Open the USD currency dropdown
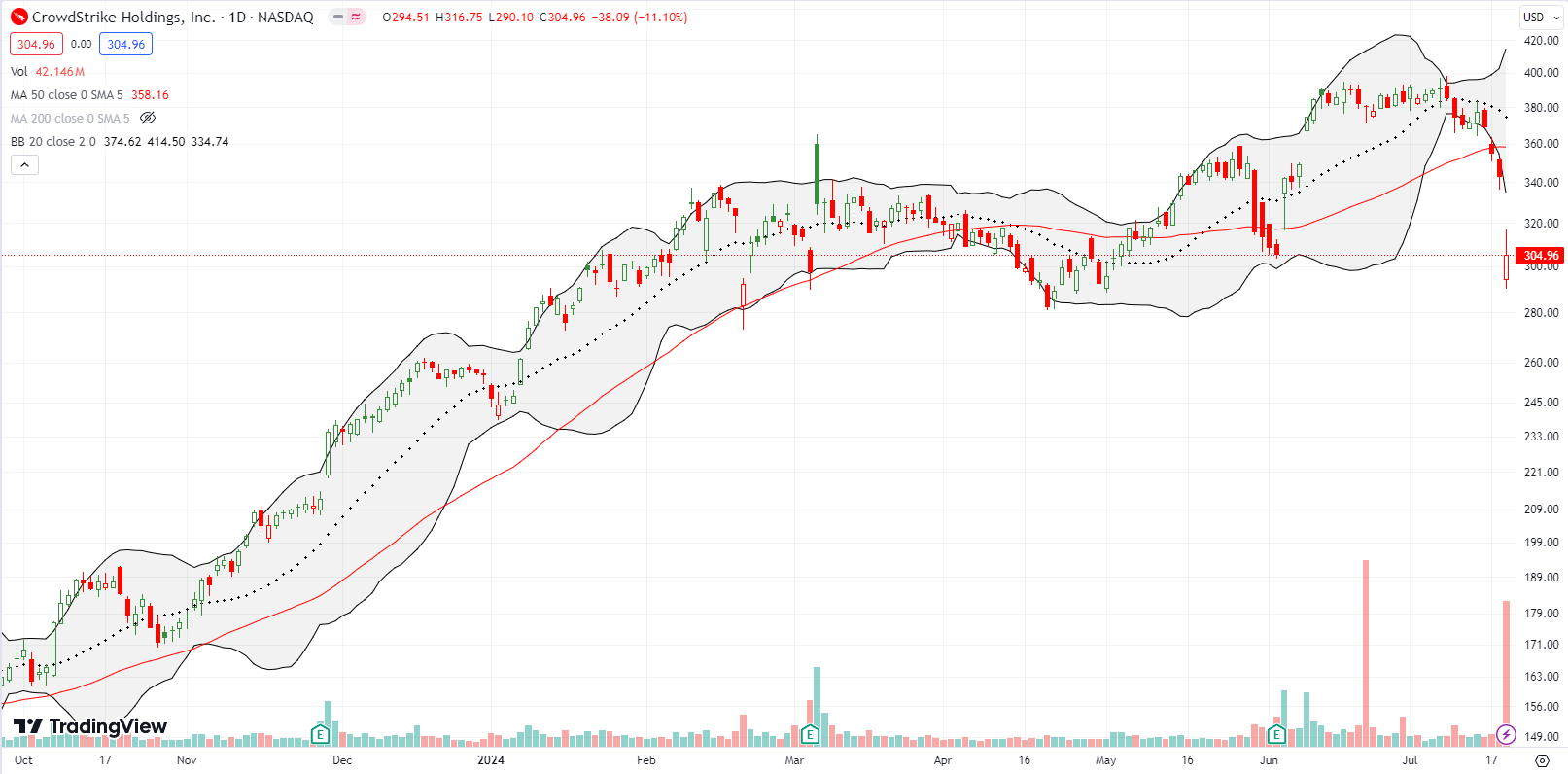This screenshot has width=1568, height=774. [1540, 17]
